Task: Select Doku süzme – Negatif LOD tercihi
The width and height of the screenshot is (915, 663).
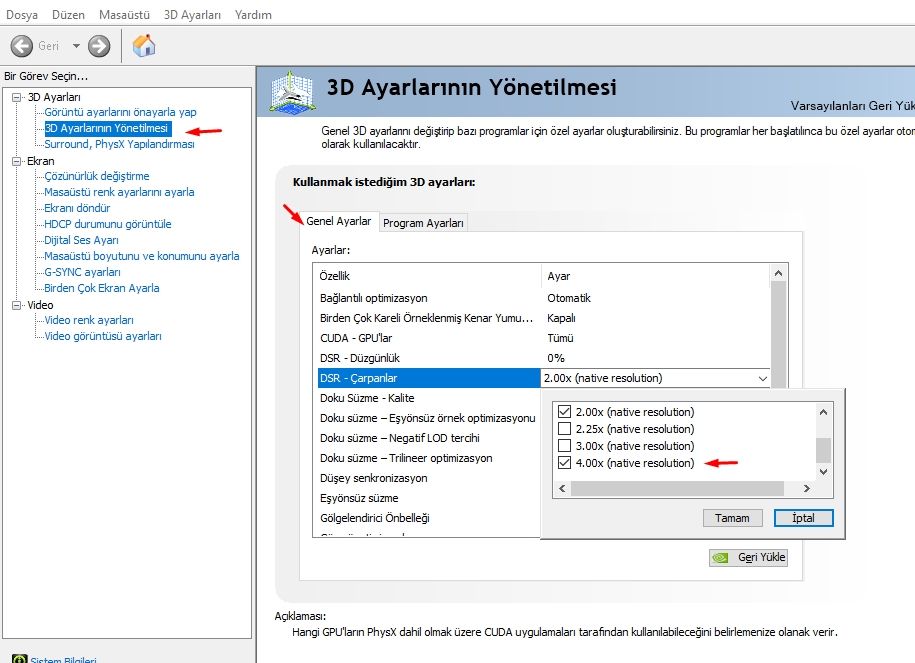Action: click(x=429, y=438)
